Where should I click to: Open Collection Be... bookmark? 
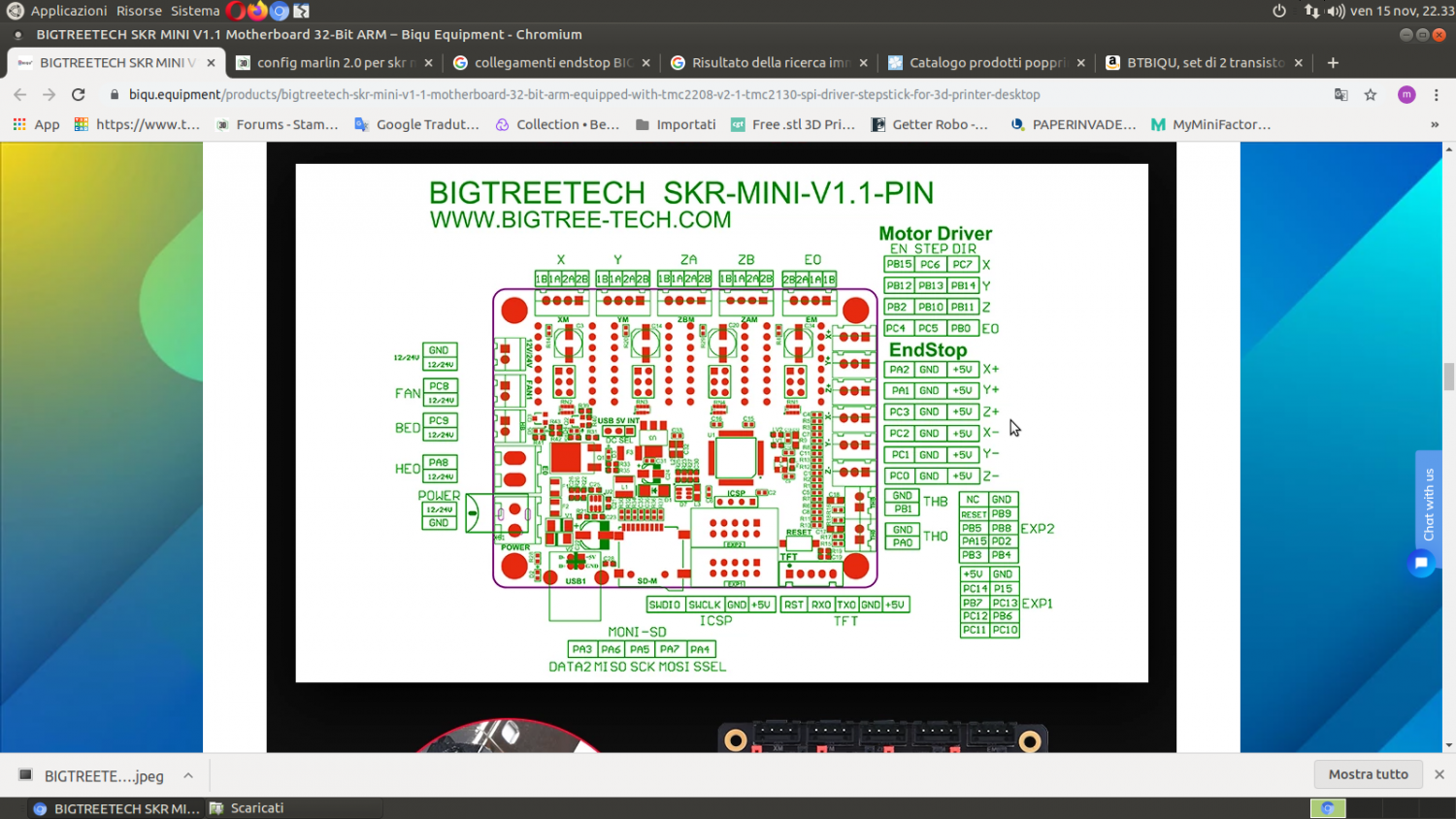tap(557, 124)
